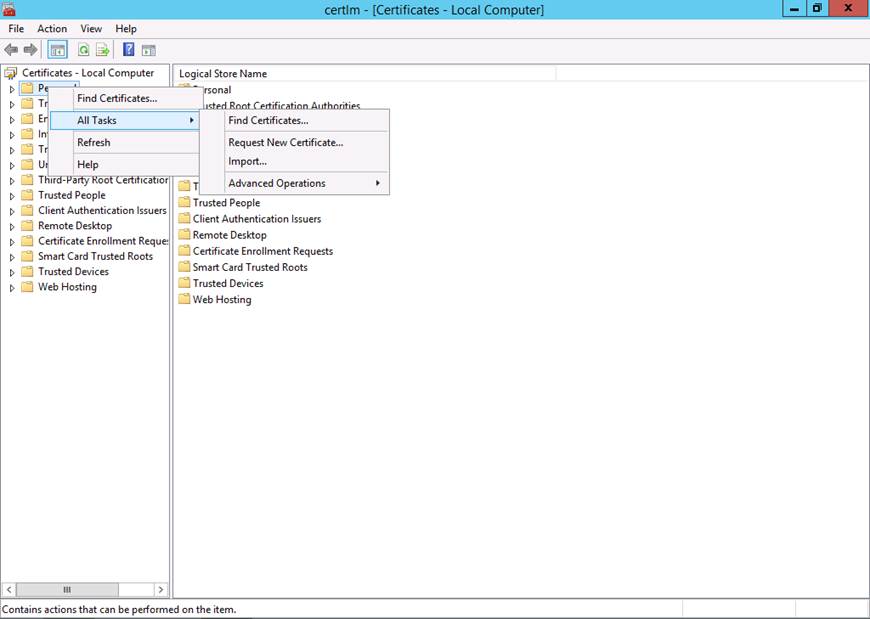The height and width of the screenshot is (619, 870).
Task: Toggle Show/Hide Action Pane toolbar icon
Action: pyautogui.click(x=148, y=50)
